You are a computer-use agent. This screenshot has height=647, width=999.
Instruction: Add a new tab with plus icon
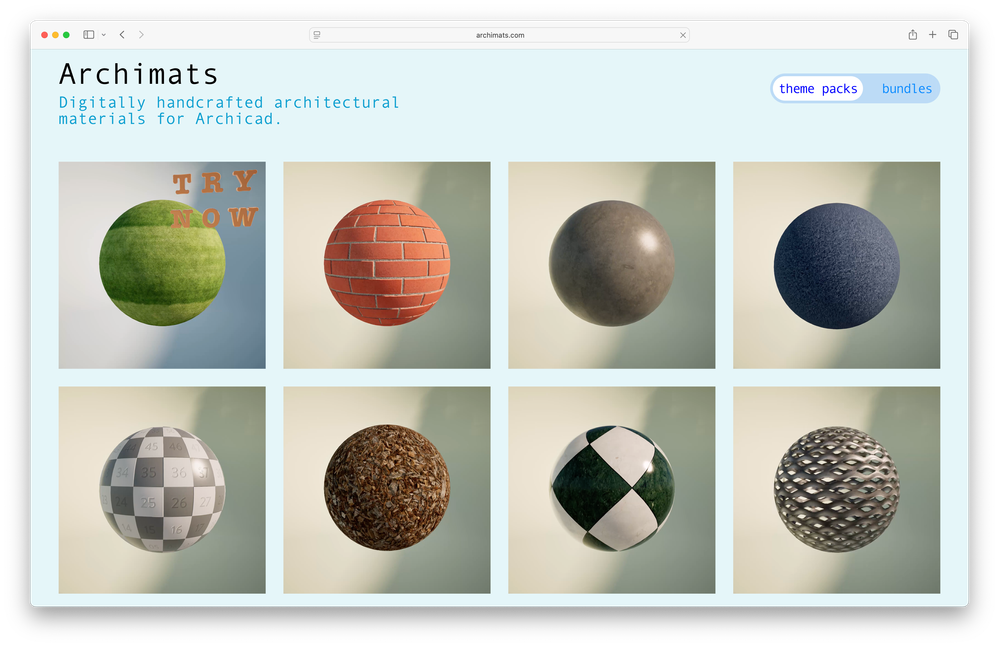click(932, 34)
